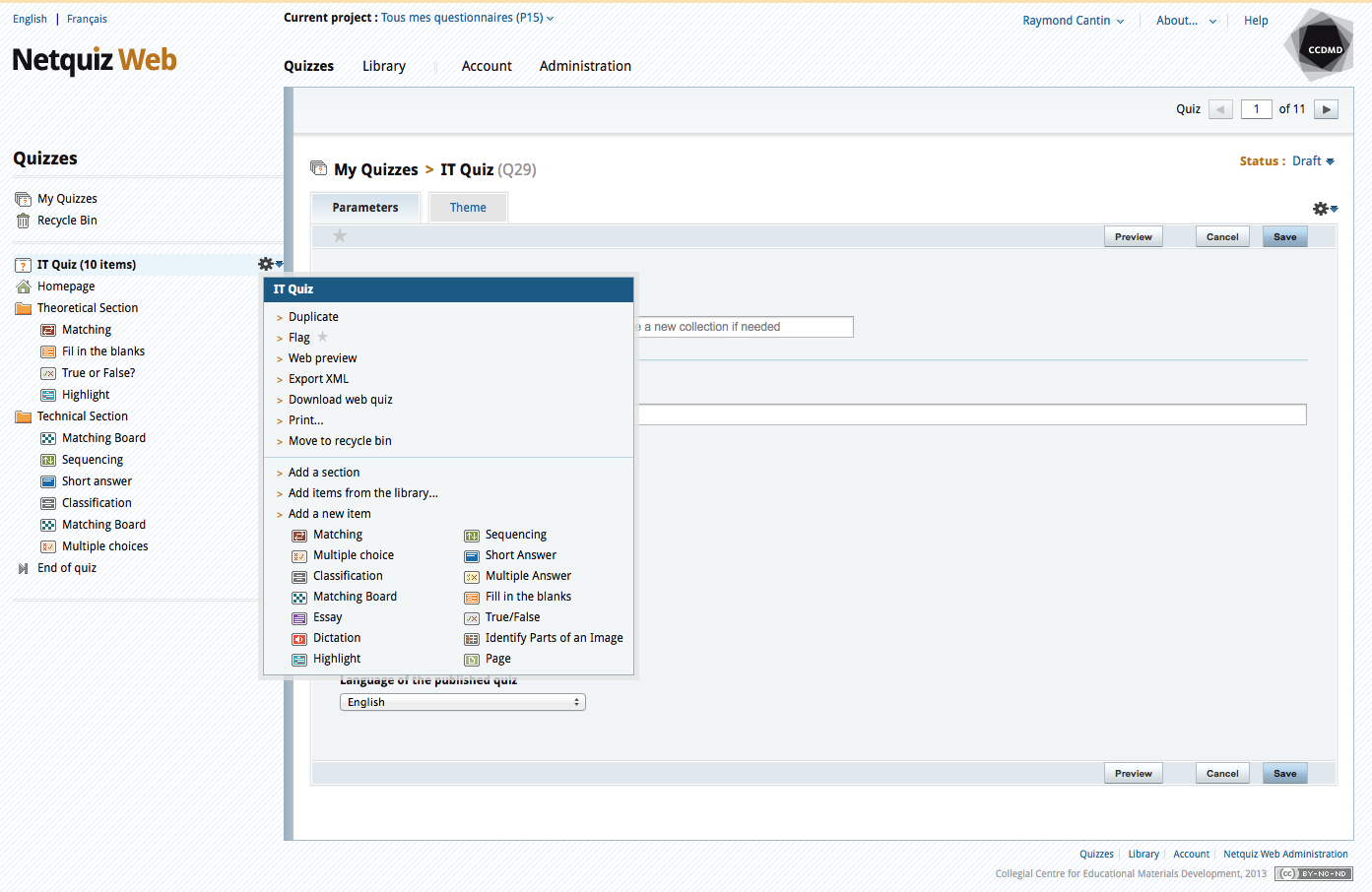The width and height of the screenshot is (1372, 892).
Task: Click the True/False icon in popup menu
Action: (472, 618)
